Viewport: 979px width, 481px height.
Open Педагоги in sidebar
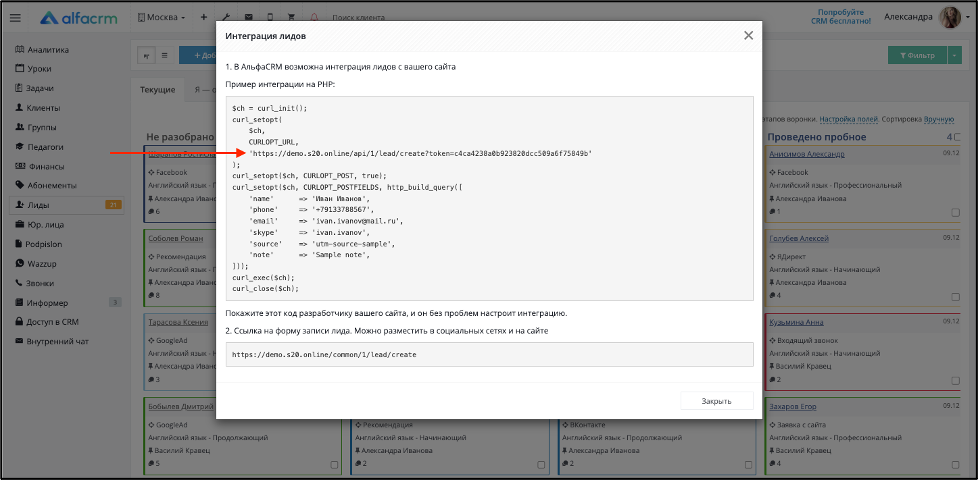pos(39,147)
